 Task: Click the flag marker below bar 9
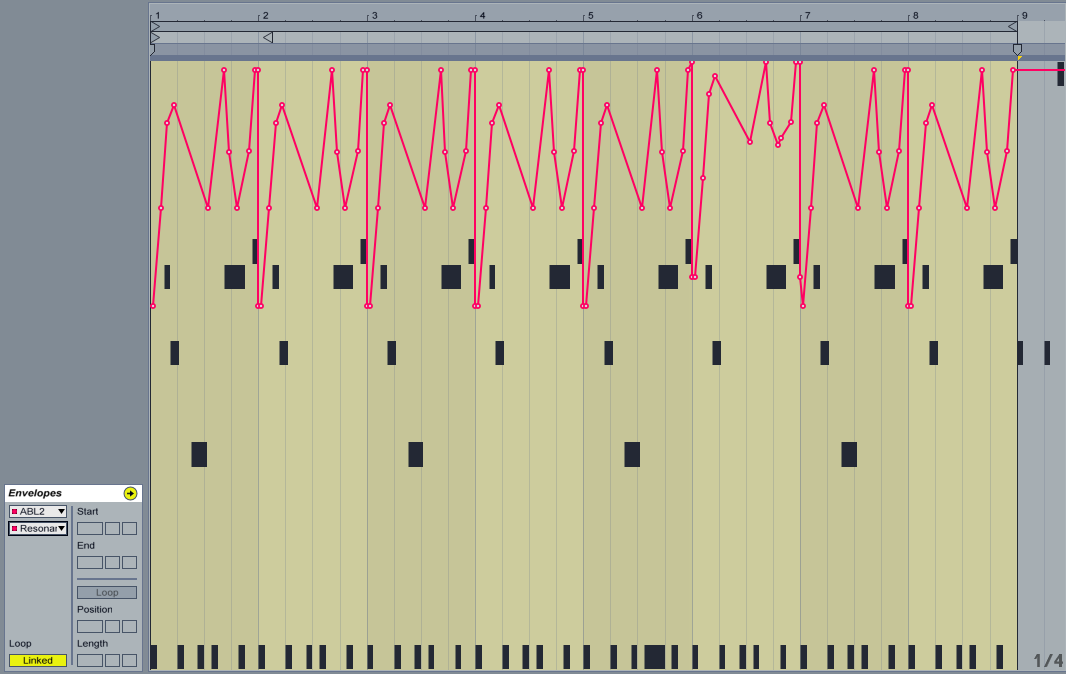1017,49
